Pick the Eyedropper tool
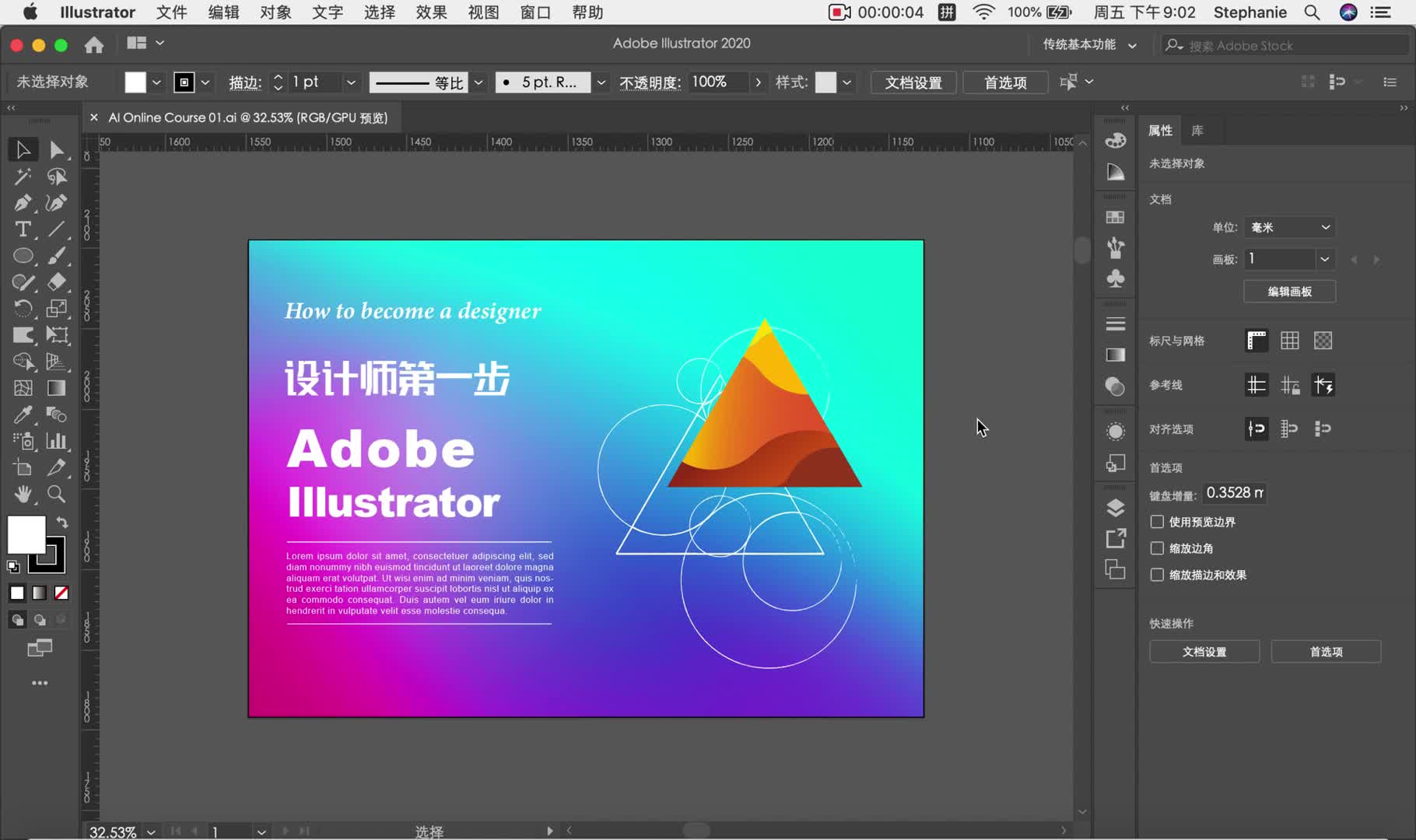1416x840 pixels. point(23,415)
